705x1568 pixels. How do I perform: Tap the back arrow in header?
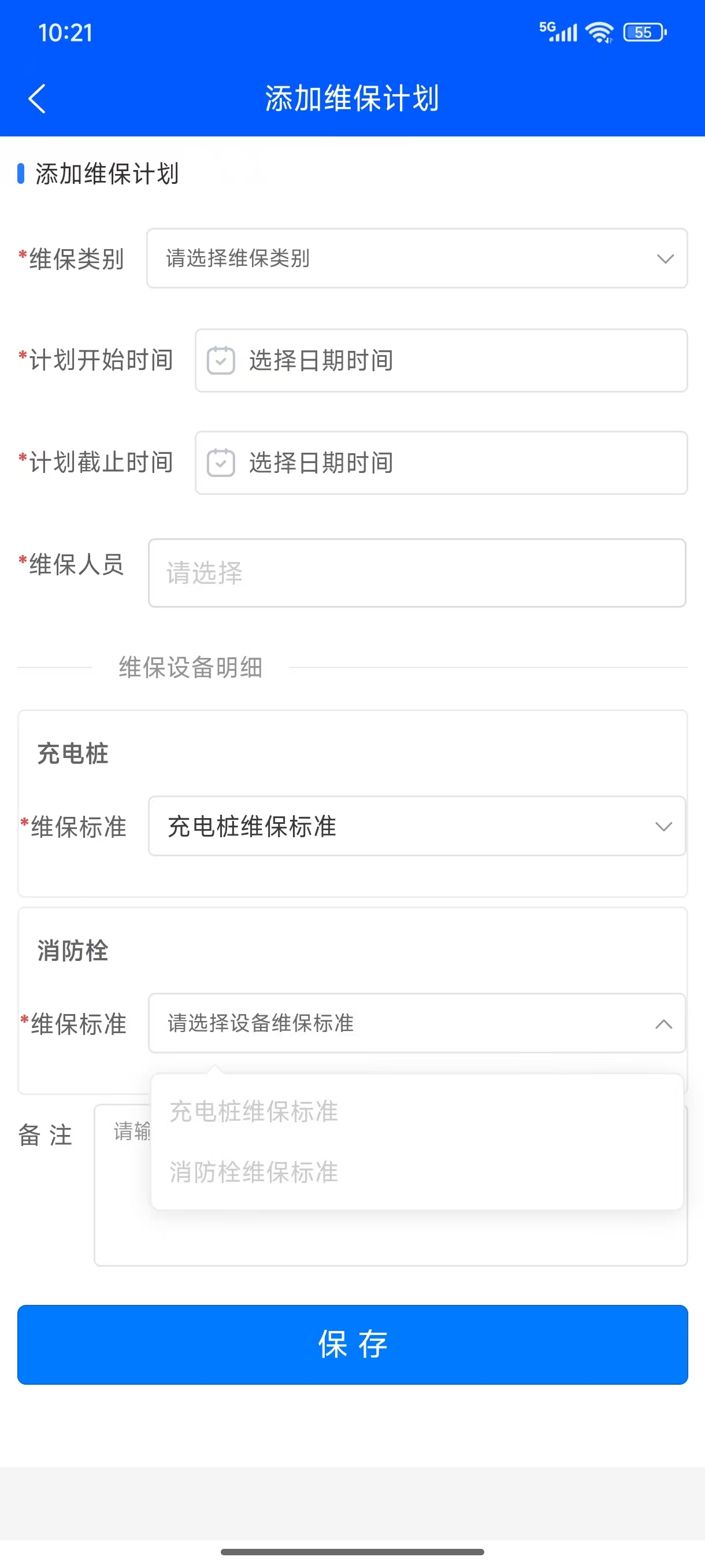(x=37, y=99)
